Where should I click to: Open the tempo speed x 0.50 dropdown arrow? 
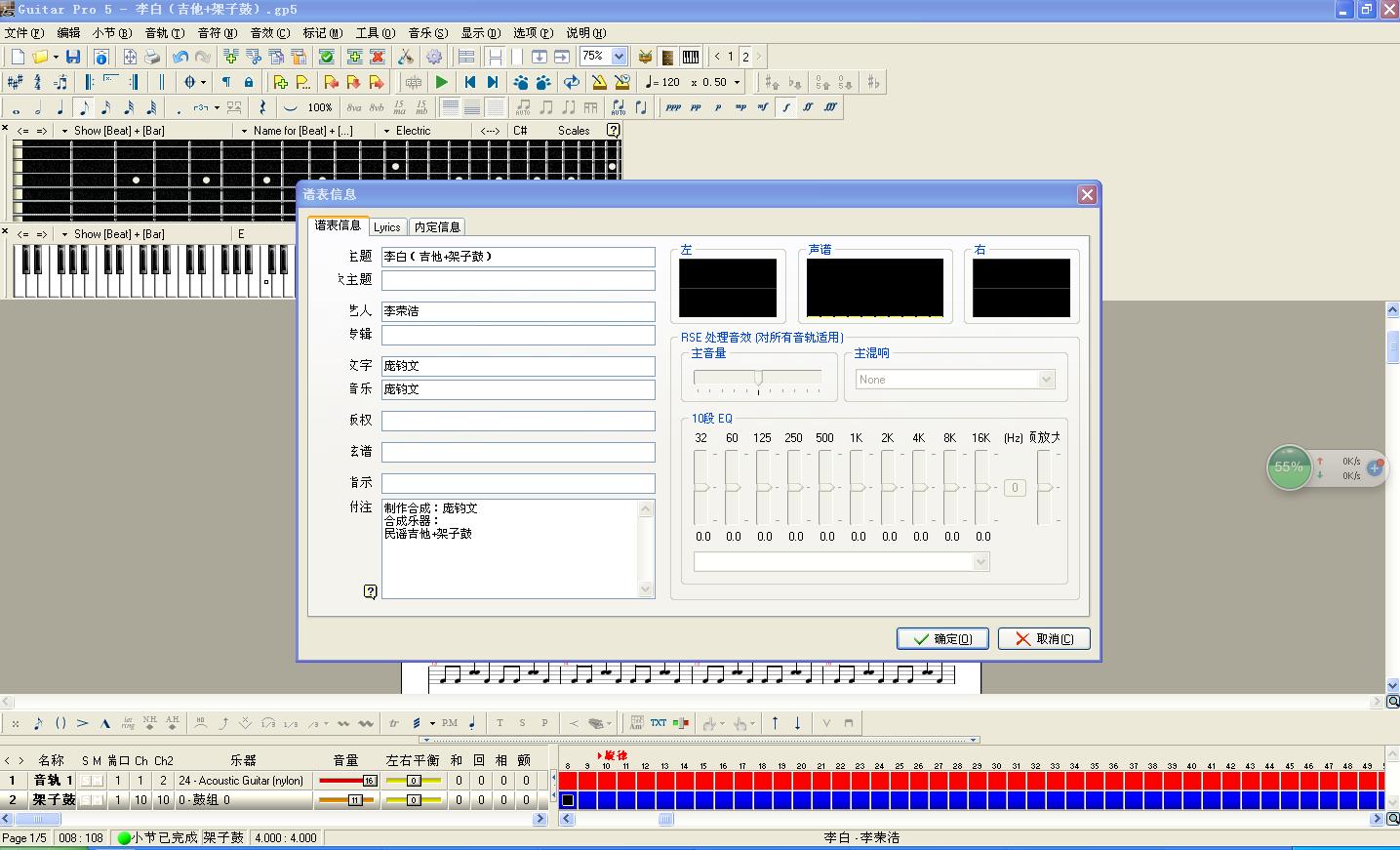click(737, 82)
